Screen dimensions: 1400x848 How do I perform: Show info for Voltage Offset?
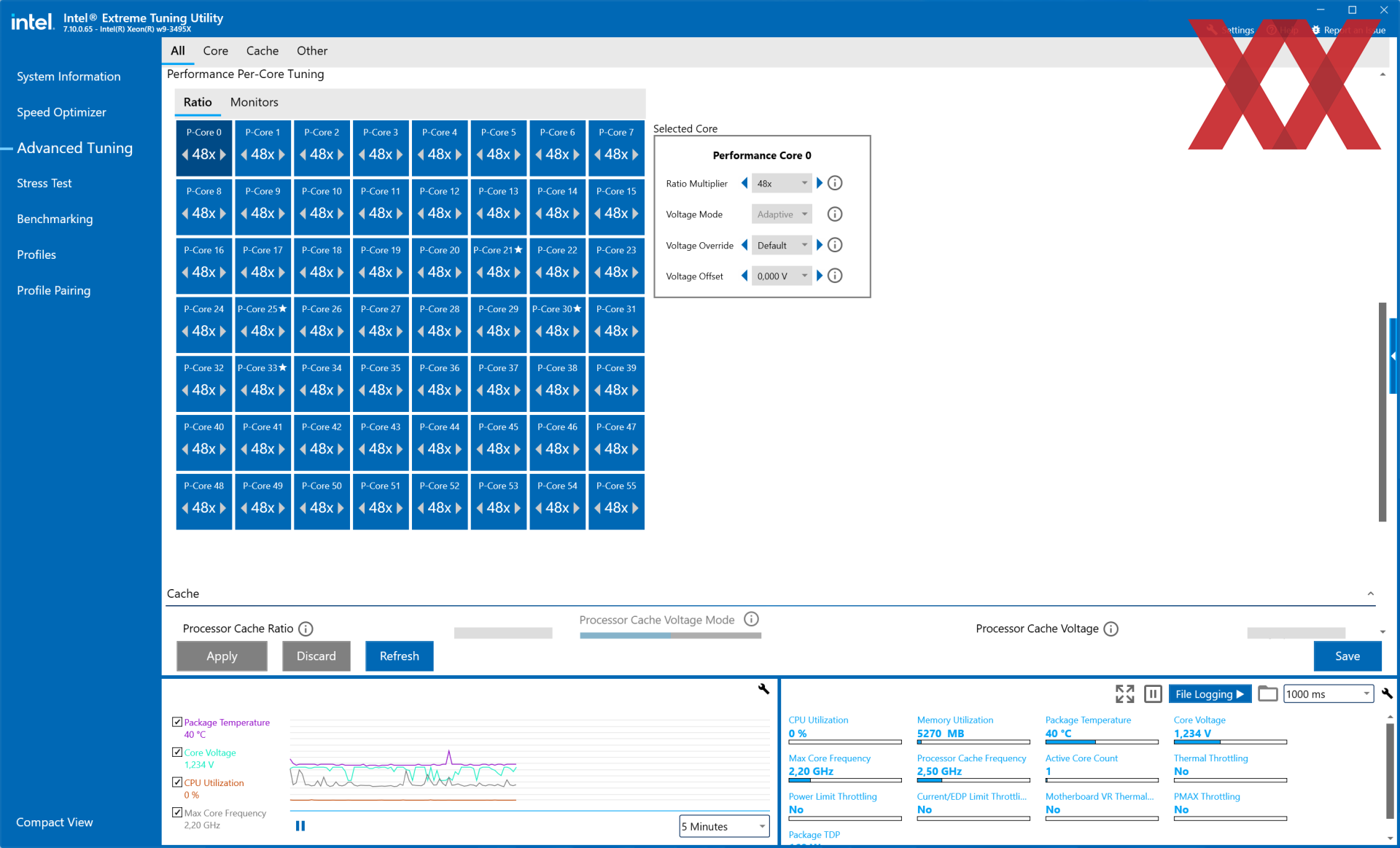tap(835, 276)
